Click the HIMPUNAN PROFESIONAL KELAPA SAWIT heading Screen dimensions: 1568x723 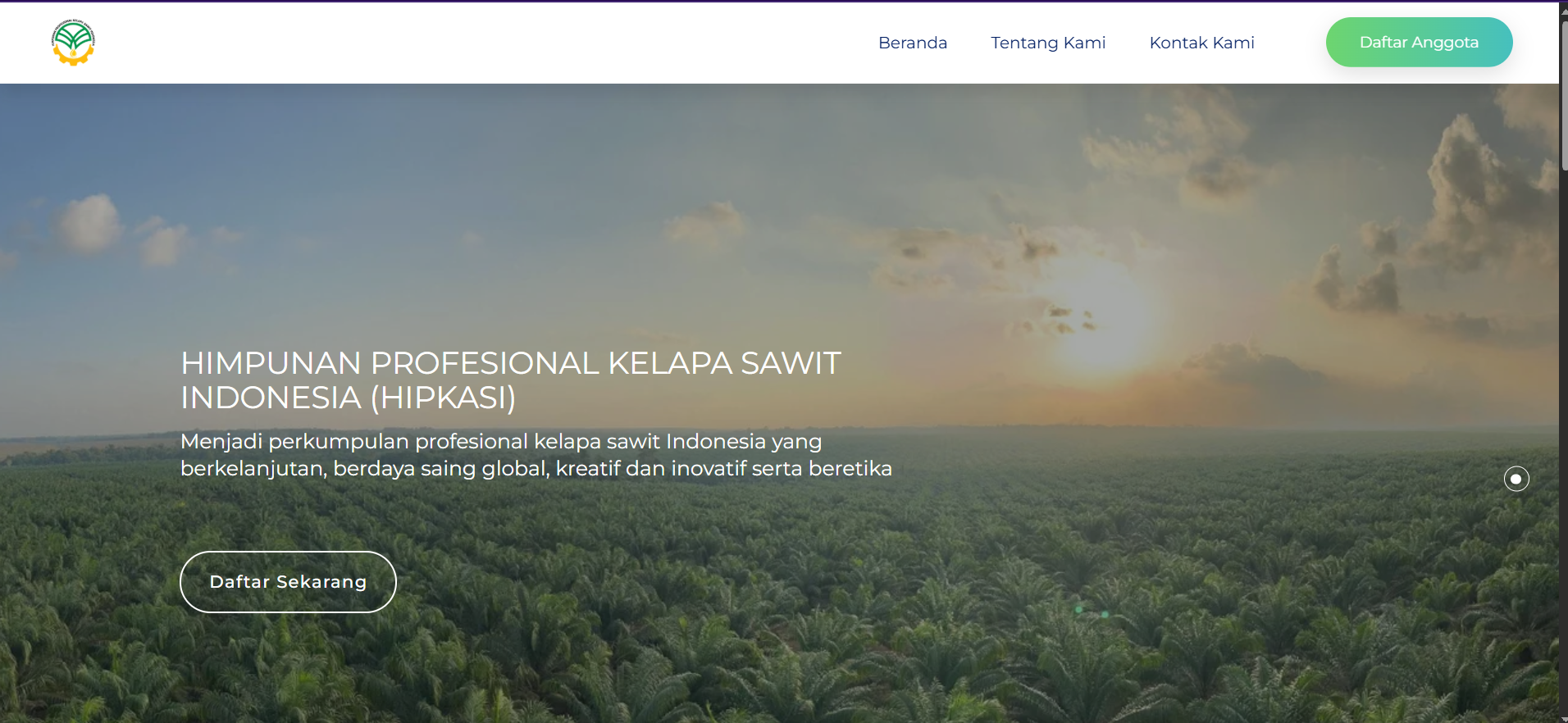click(x=511, y=380)
